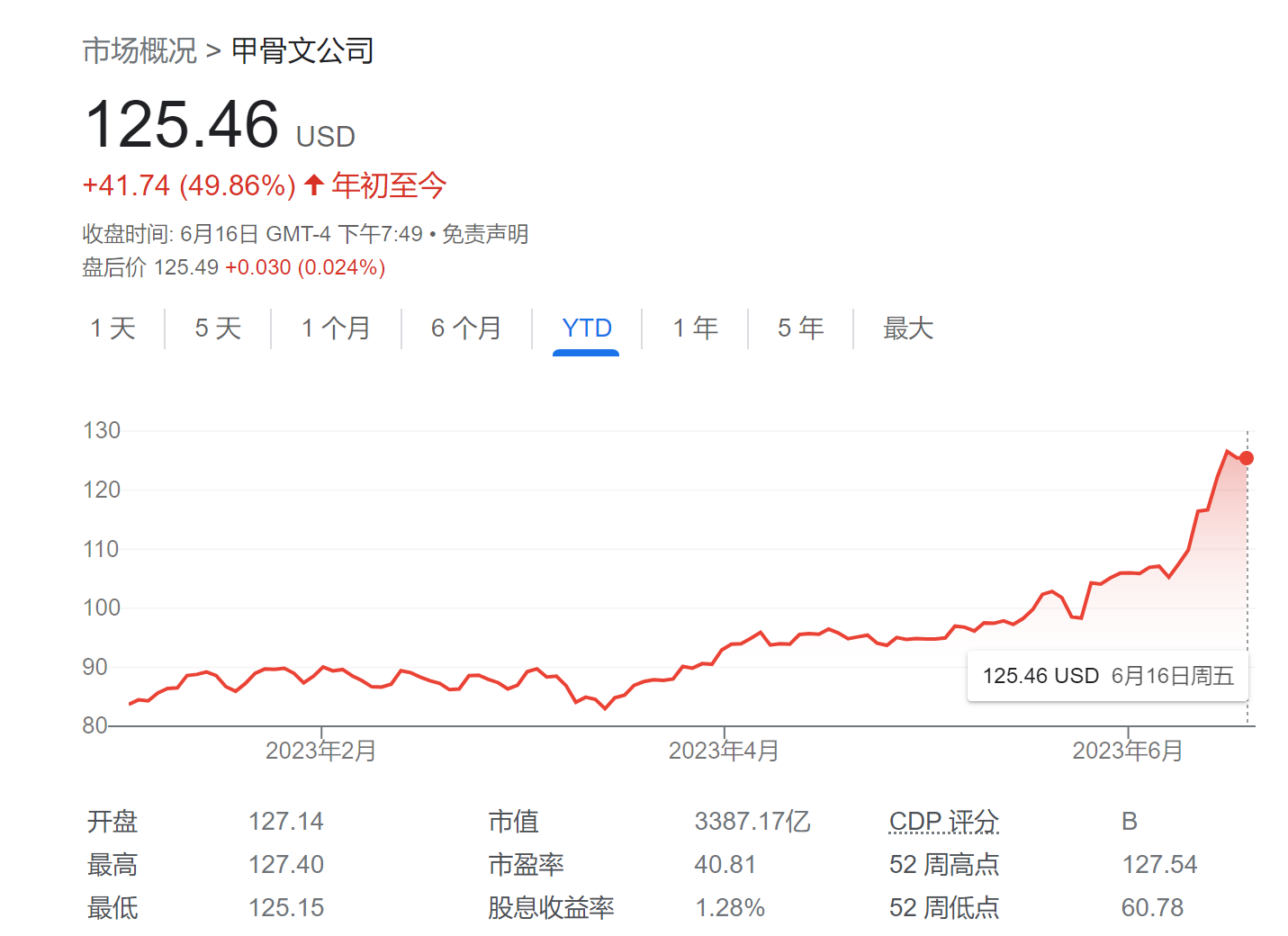Screen dimensions: 1288x936
Task: Switch to the 5 天 tab
Action: [218, 328]
